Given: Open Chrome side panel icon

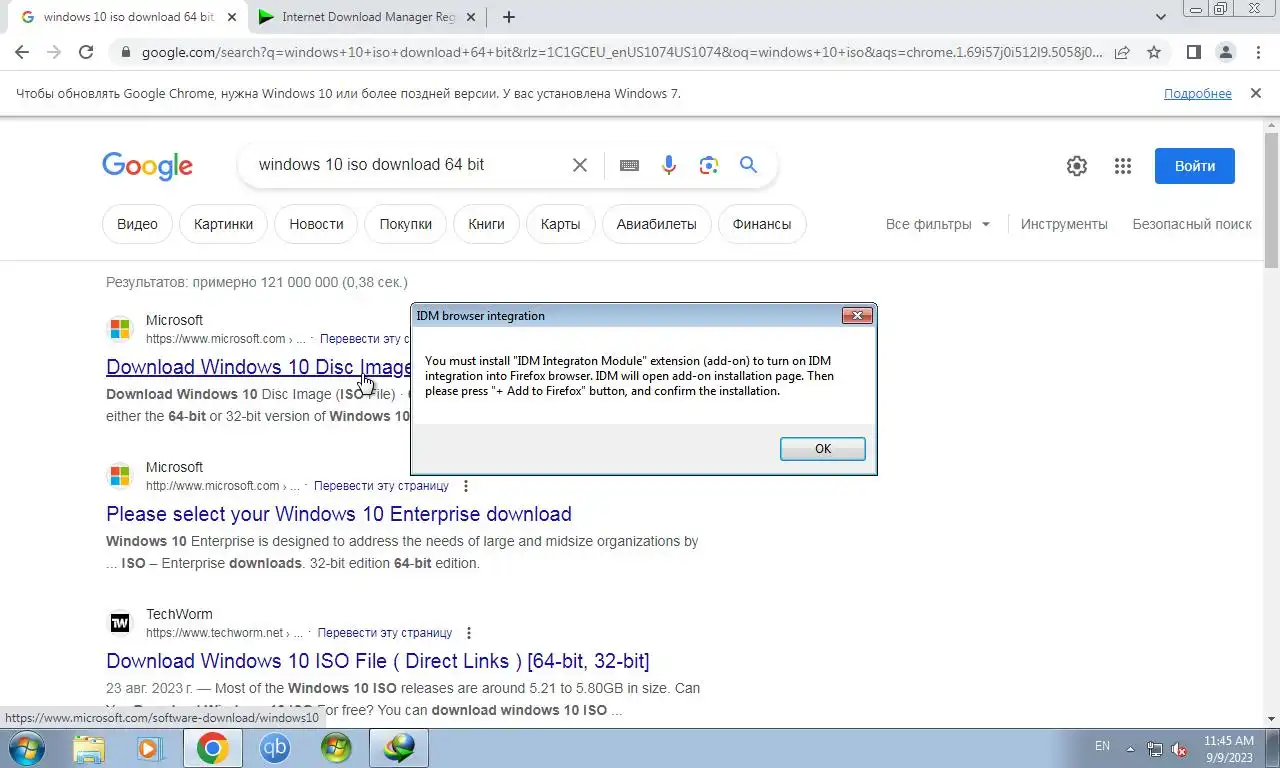Looking at the screenshot, I should point(1193,52).
